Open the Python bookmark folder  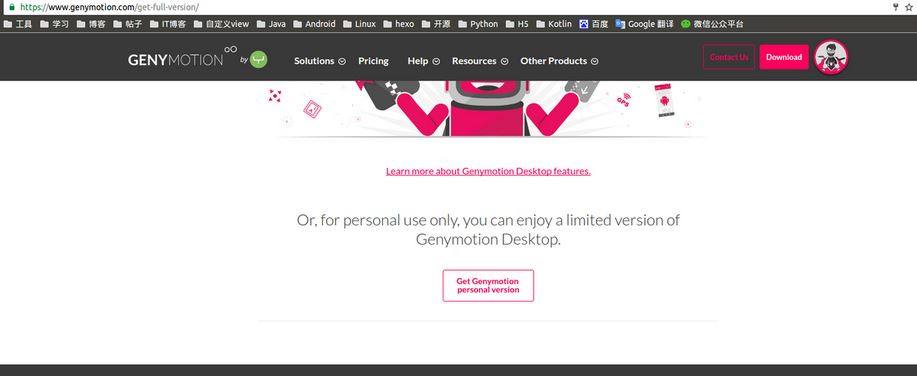478,24
